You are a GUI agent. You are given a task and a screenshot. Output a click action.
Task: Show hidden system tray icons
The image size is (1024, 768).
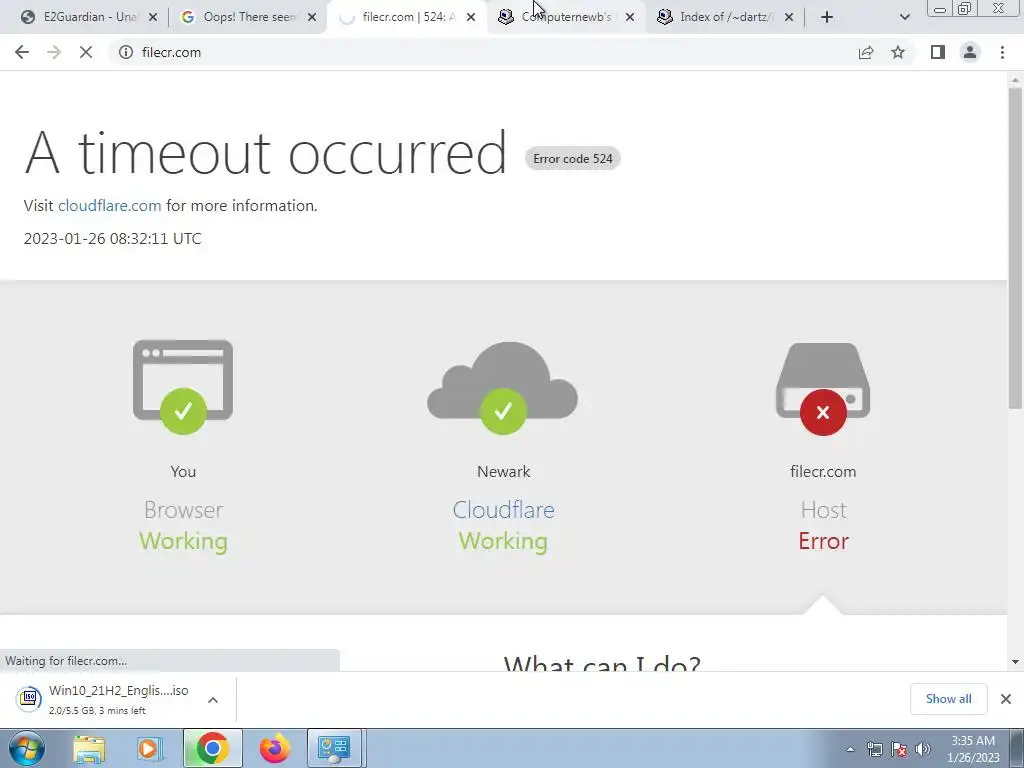pos(850,750)
